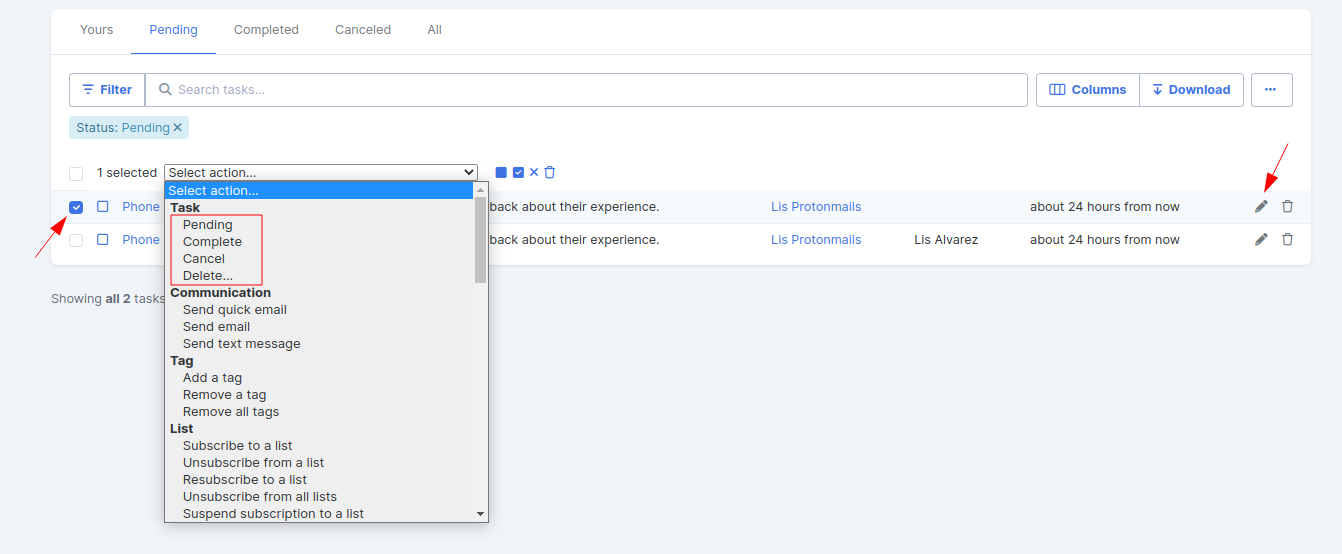Image resolution: width=1342 pixels, height=554 pixels.
Task: Click the pencil edit icon in the checked task row
Action: click(x=1261, y=207)
